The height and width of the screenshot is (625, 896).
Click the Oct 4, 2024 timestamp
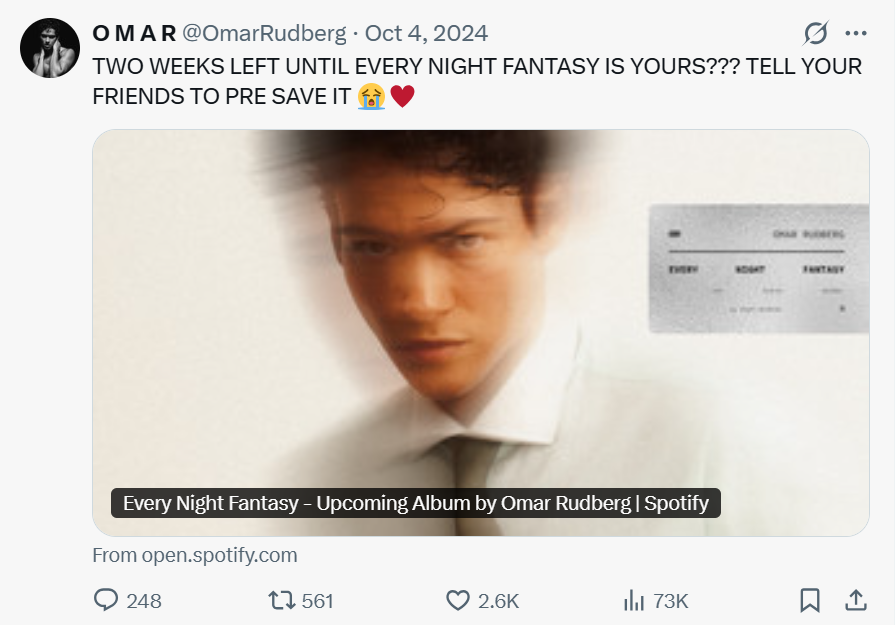point(426,34)
